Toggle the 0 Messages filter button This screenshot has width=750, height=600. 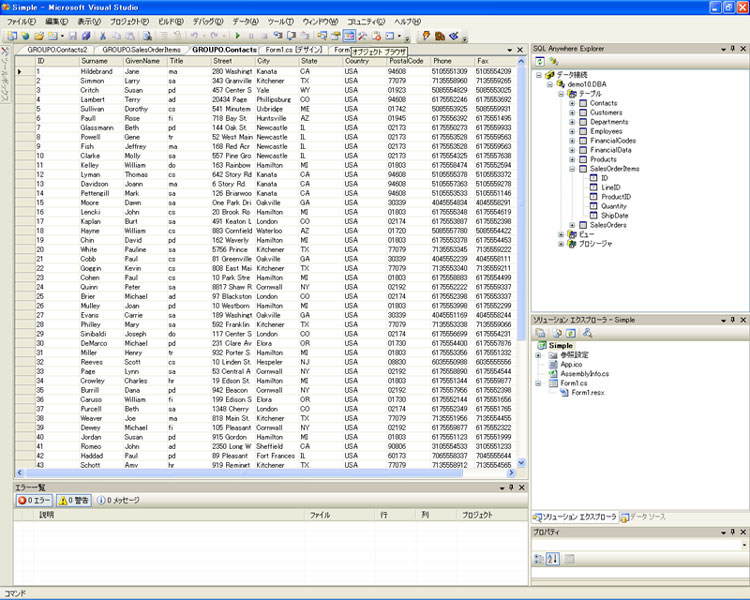coord(118,500)
